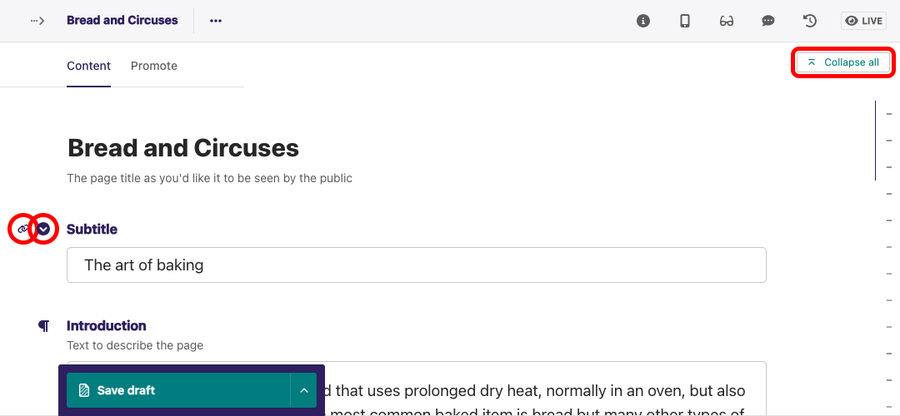Expand more save options chevron
The width and height of the screenshot is (900, 416).
pyautogui.click(x=304, y=391)
